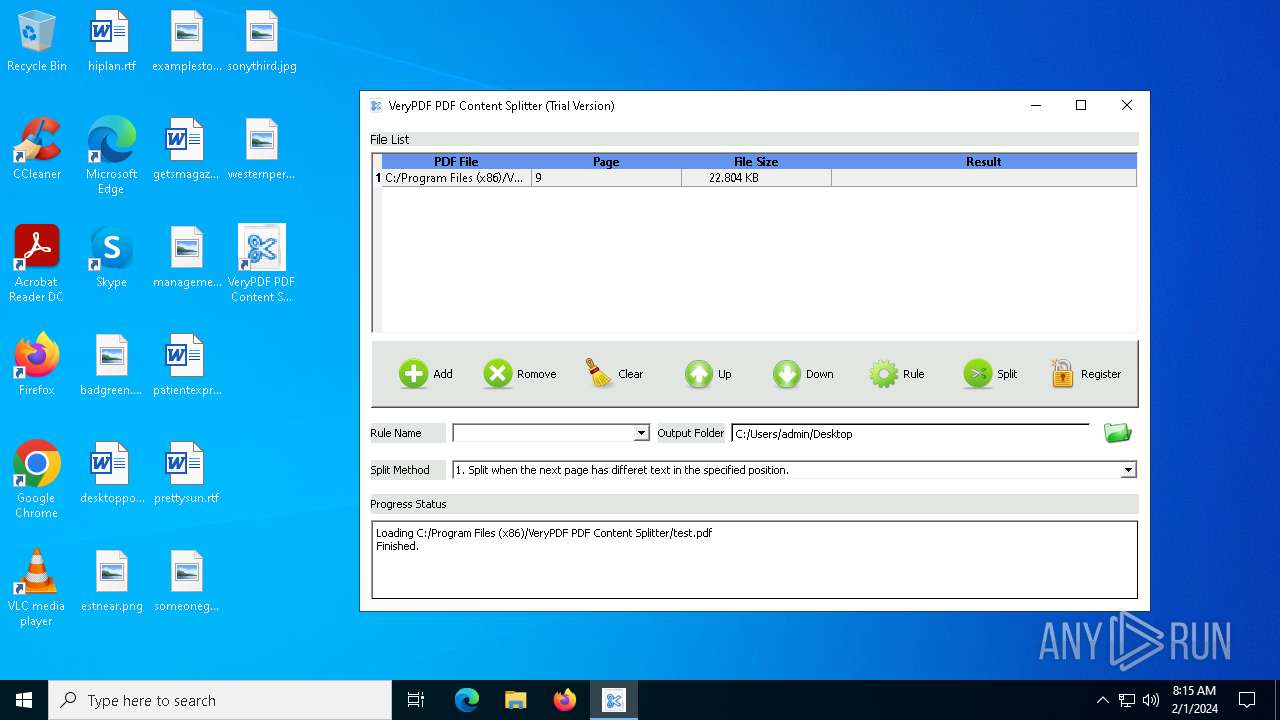Open Recycle Bin on desktop
Viewport: 1280px width, 720px height.
(37, 42)
